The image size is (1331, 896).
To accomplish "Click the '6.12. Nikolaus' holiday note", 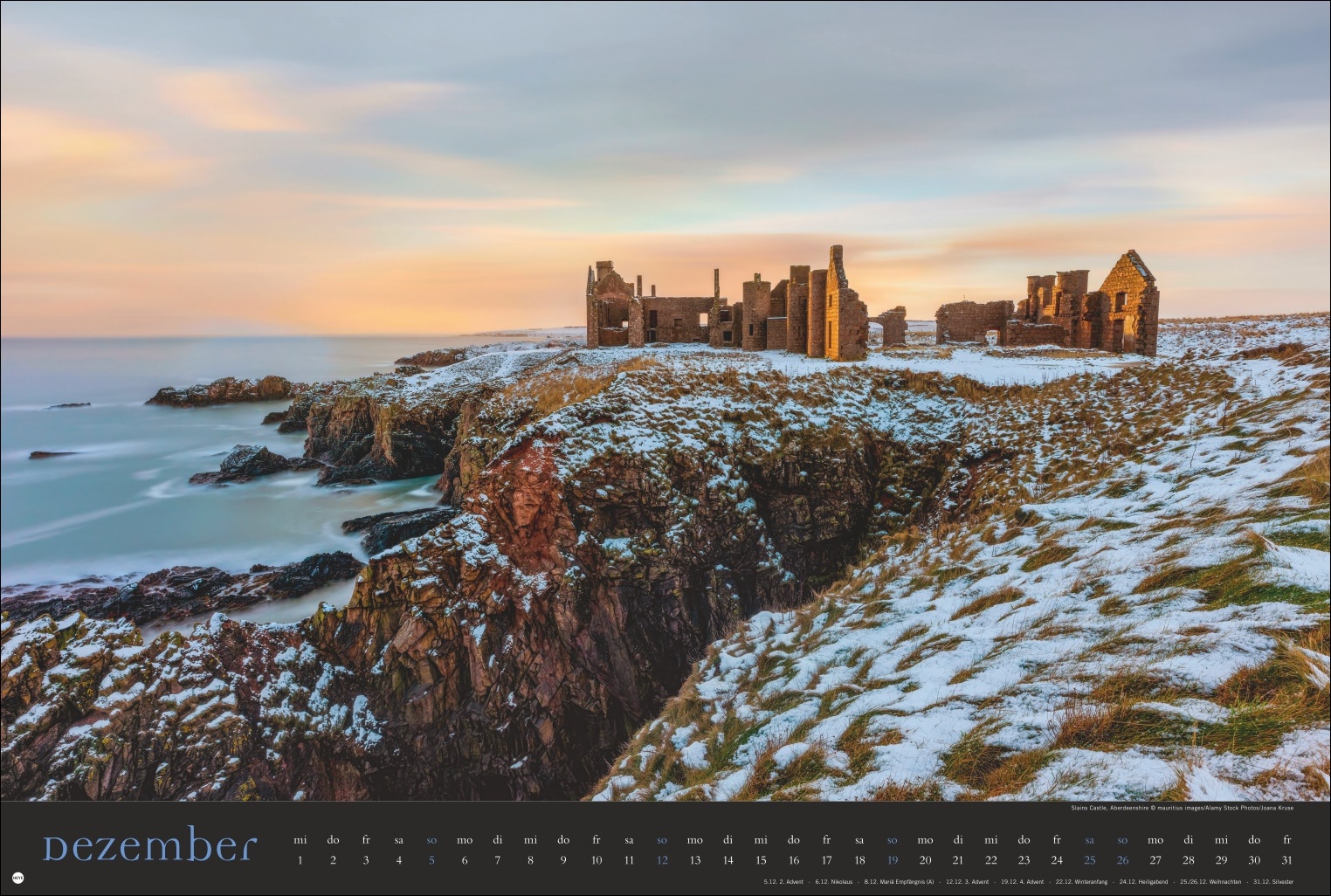I will (x=833, y=882).
